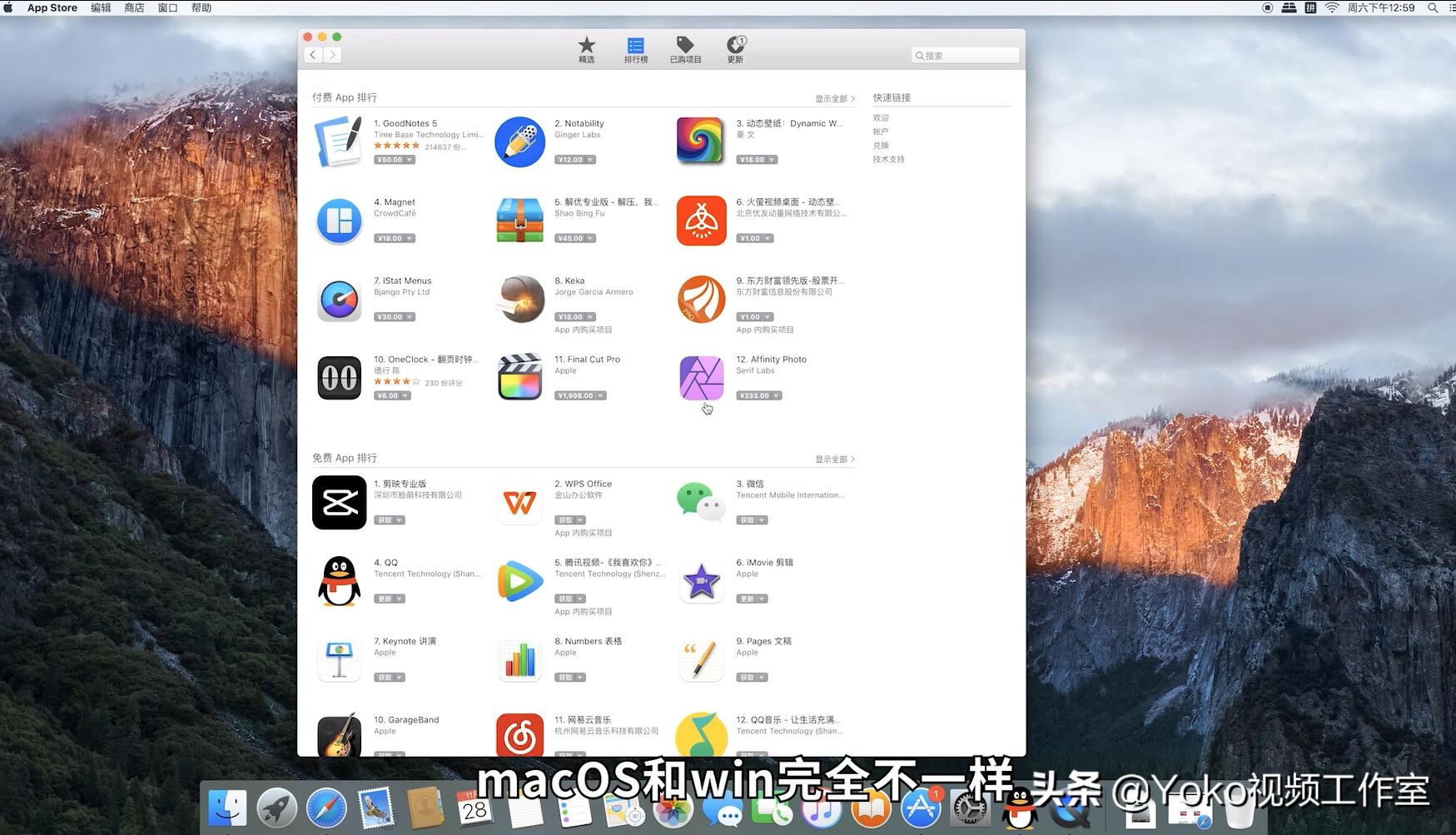The height and width of the screenshot is (835, 1456).
Task: Open the QQ penguin app icon in list
Action: click(x=339, y=581)
